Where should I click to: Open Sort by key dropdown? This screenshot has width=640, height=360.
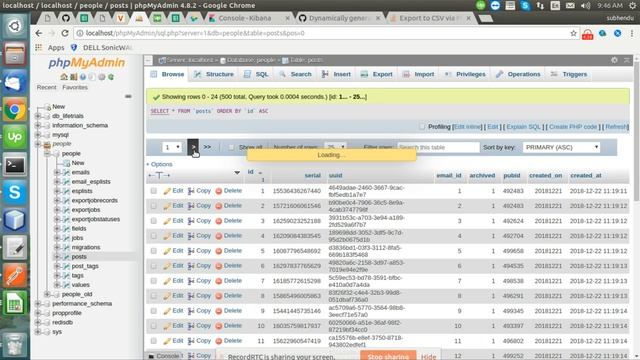561,147
